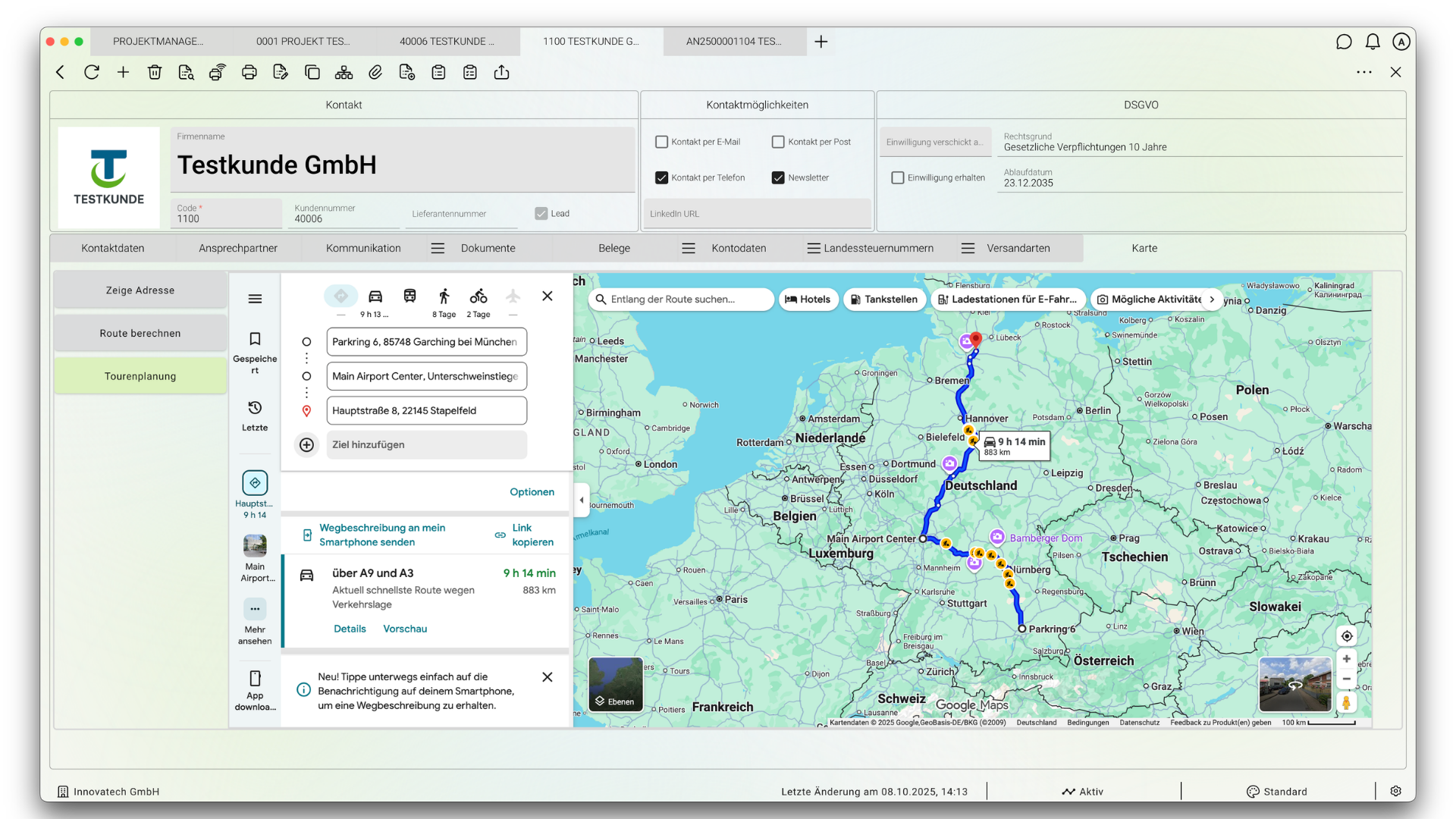Open saved places bookmark icon
1456x819 pixels.
255,339
